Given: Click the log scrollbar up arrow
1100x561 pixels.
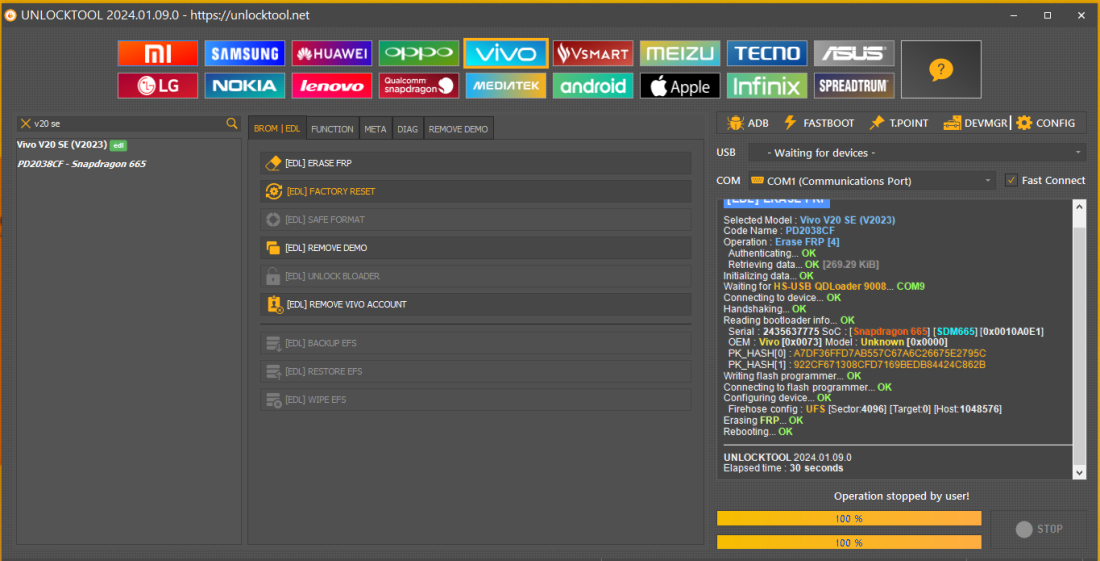Looking at the screenshot, I should click(1080, 204).
